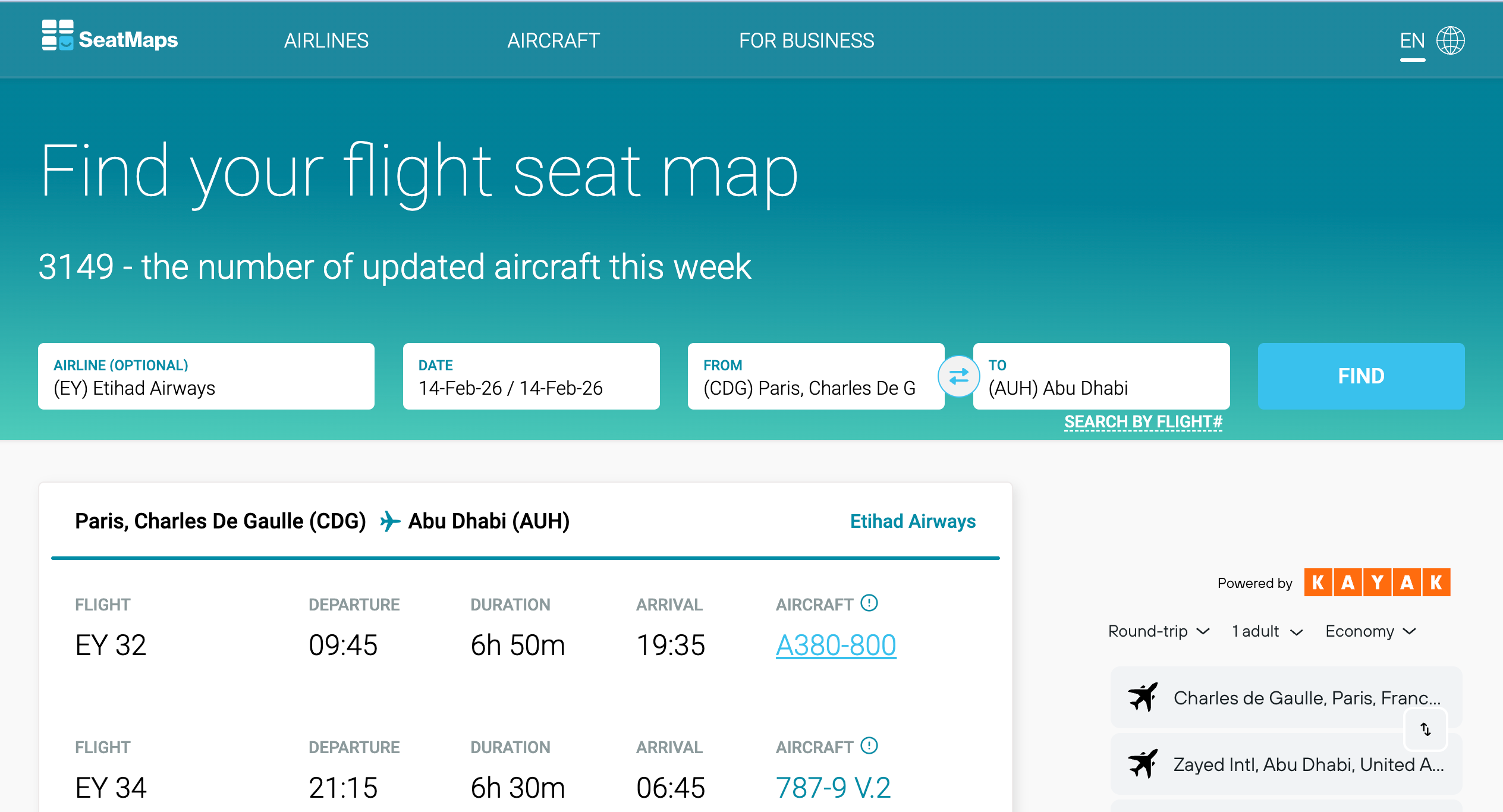Select the airplane icon beside Charles de Gaulle airport

click(x=1143, y=697)
